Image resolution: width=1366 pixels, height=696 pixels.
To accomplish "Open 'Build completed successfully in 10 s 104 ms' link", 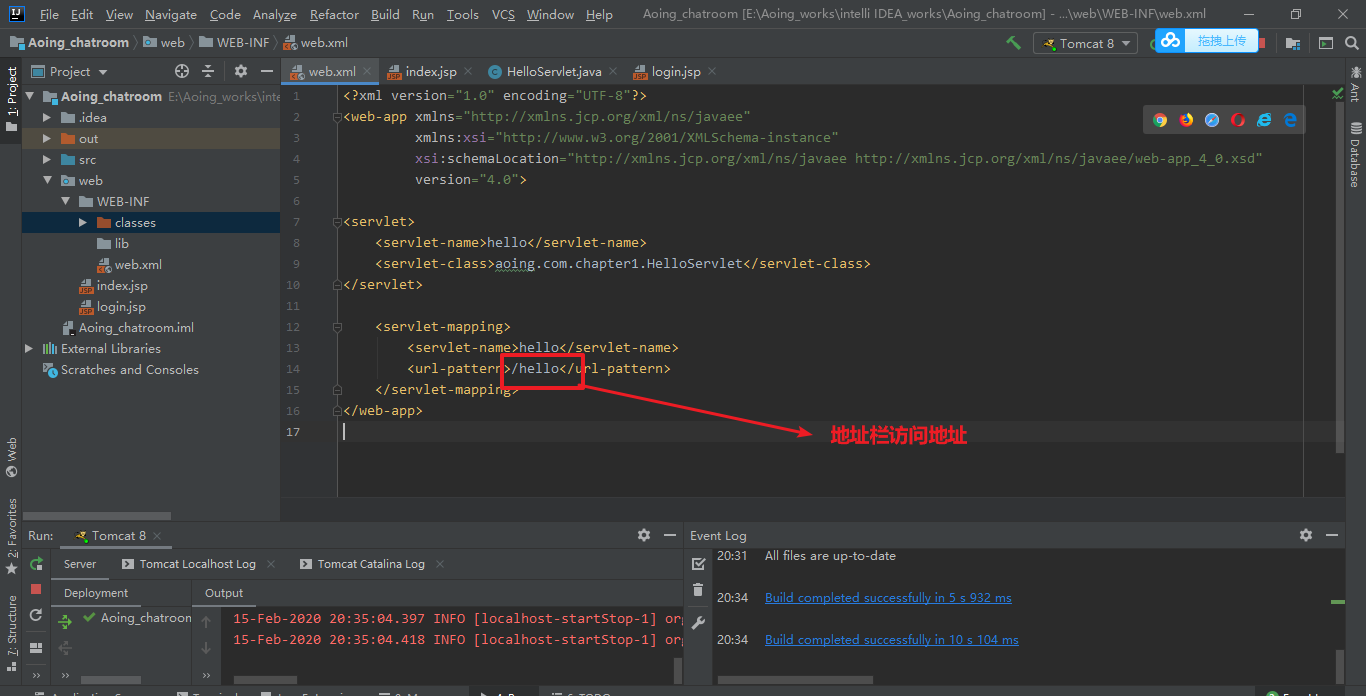I will coord(892,640).
